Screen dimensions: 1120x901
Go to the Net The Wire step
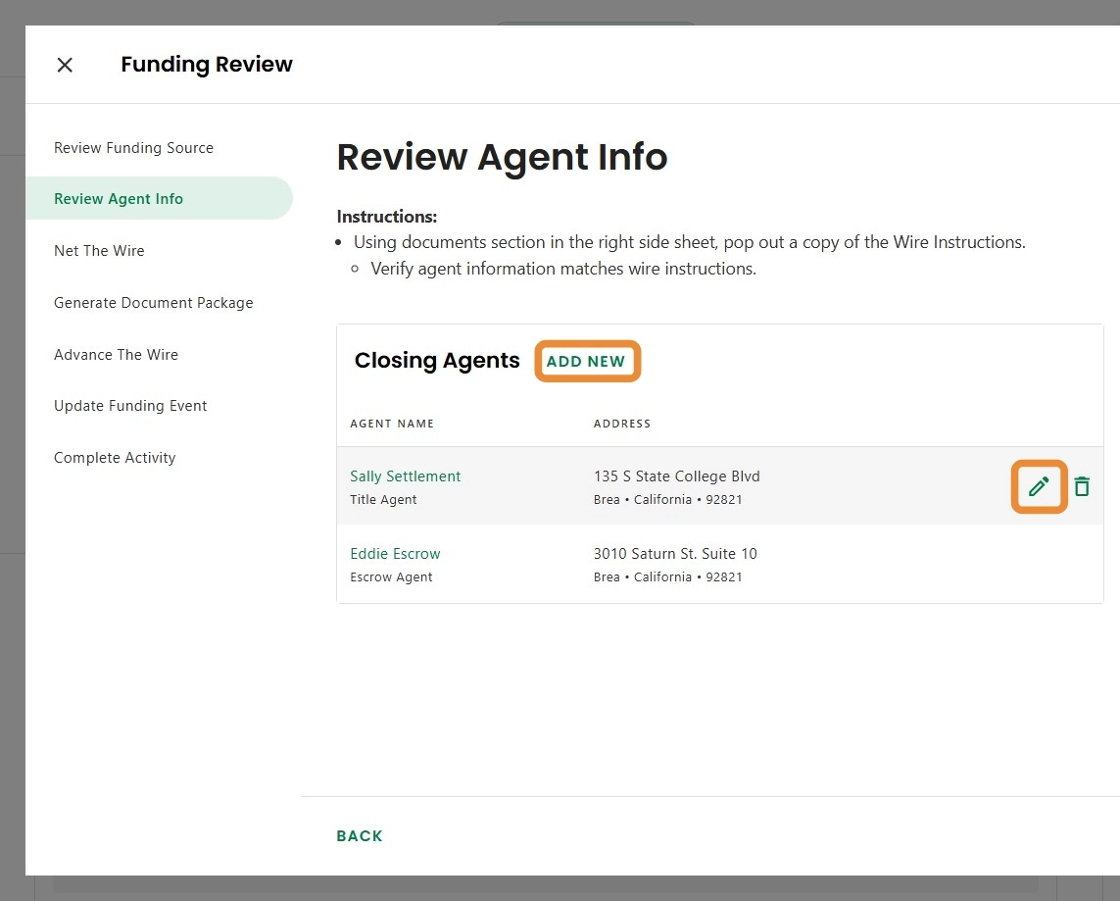[99, 251]
